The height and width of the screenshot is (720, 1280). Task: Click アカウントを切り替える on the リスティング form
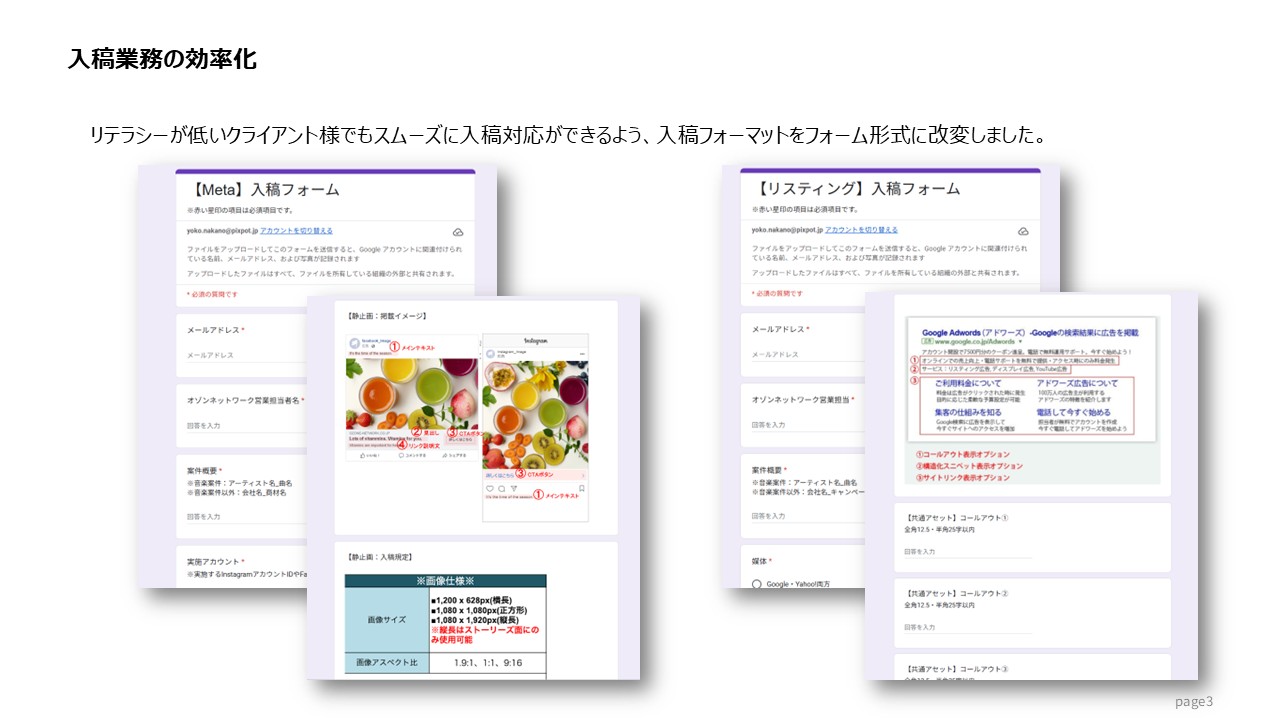tap(861, 229)
